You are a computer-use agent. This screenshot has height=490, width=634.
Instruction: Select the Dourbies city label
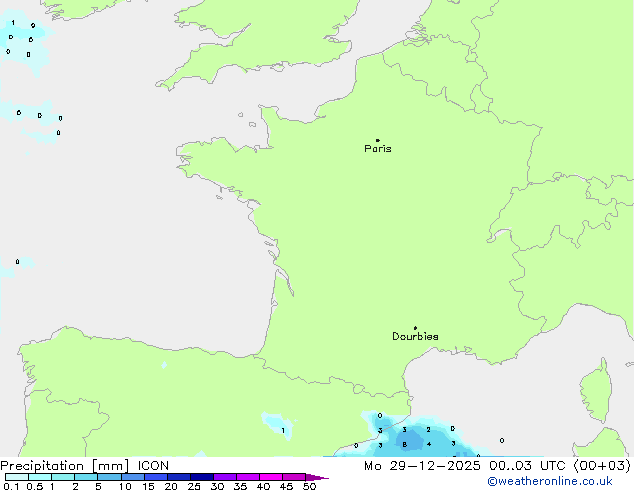(x=415, y=336)
